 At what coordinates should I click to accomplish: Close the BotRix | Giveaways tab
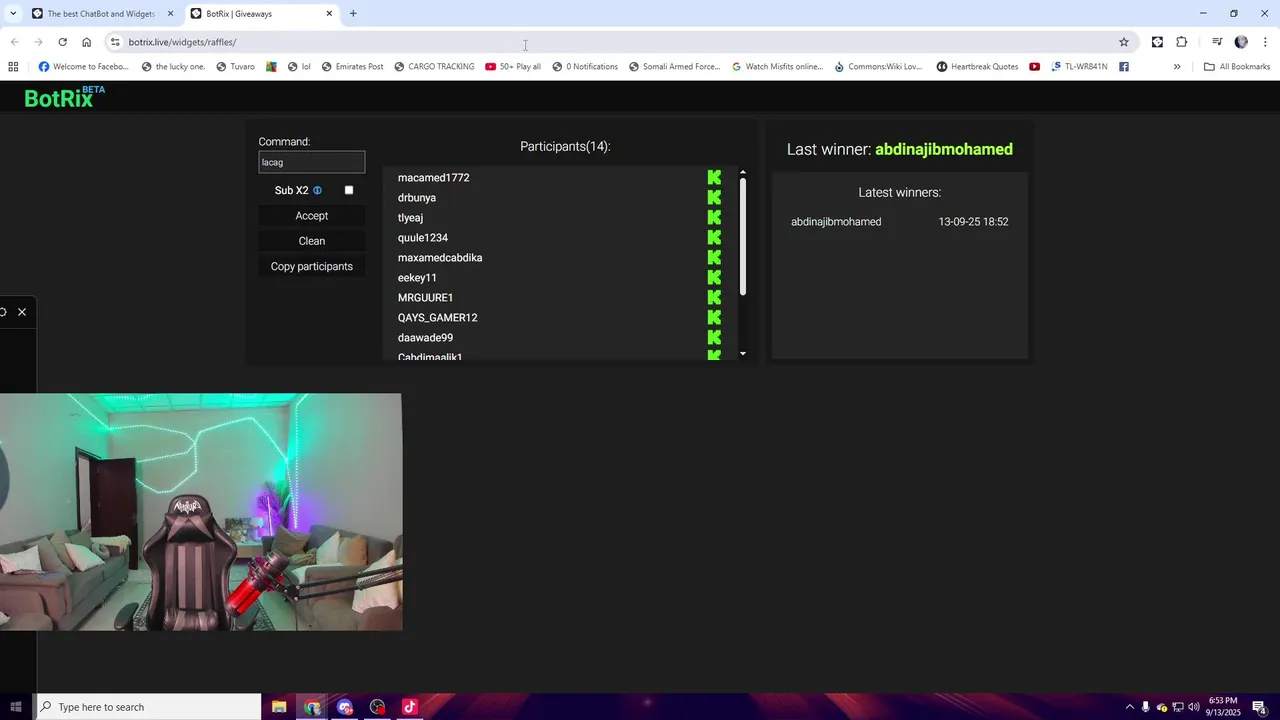coord(329,14)
